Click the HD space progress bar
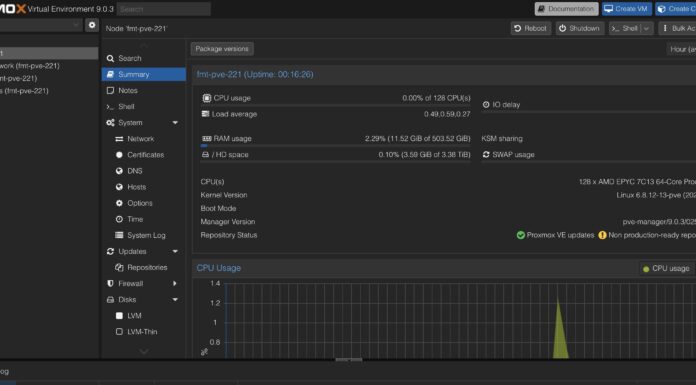The height and width of the screenshot is (385, 696). tap(335, 162)
